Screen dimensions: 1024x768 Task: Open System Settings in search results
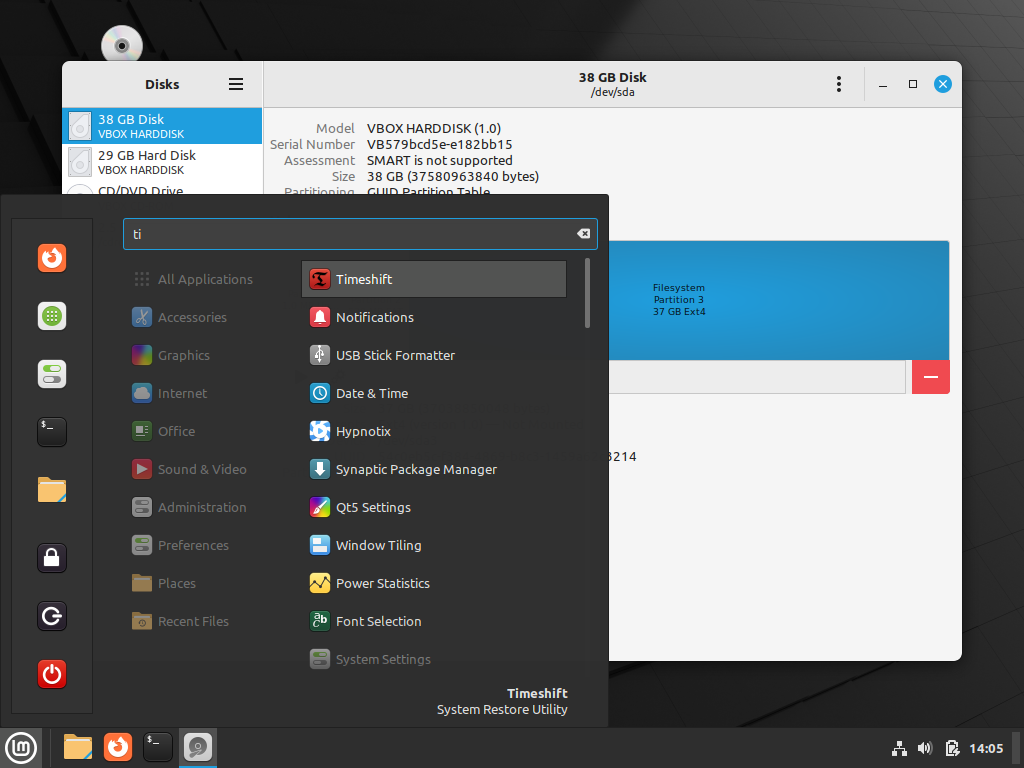pyautogui.click(x=434, y=659)
